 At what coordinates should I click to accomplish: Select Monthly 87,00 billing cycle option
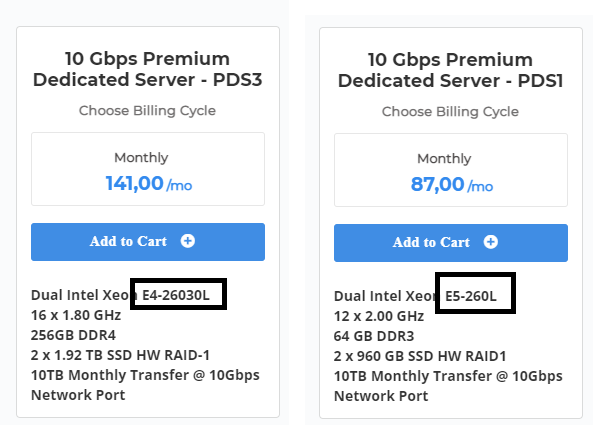(451, 170)
